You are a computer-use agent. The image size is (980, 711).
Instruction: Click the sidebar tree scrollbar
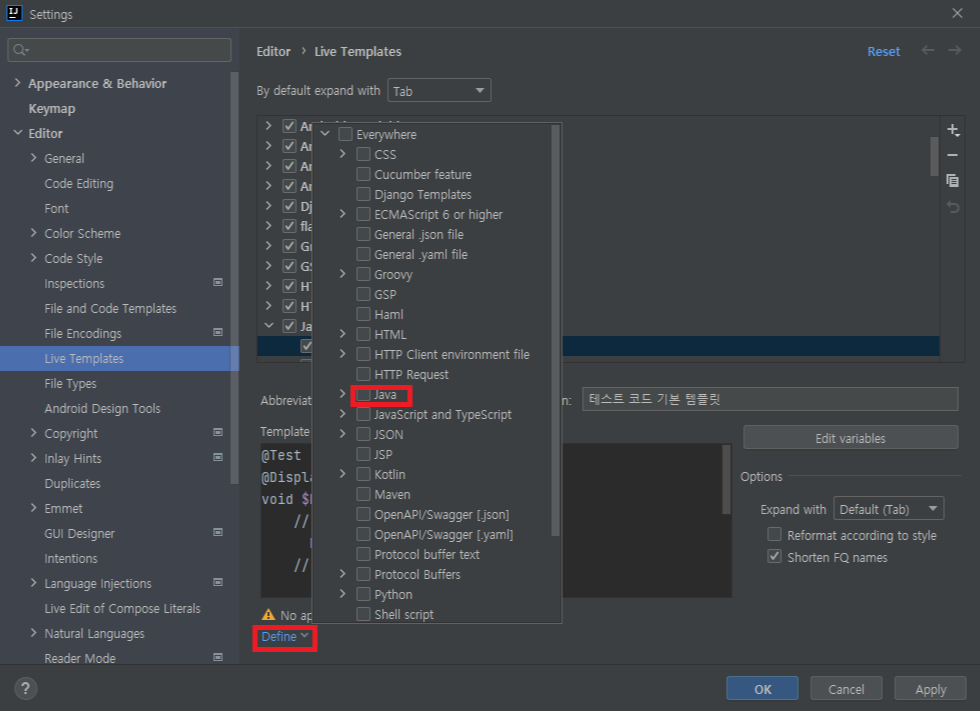234,278
